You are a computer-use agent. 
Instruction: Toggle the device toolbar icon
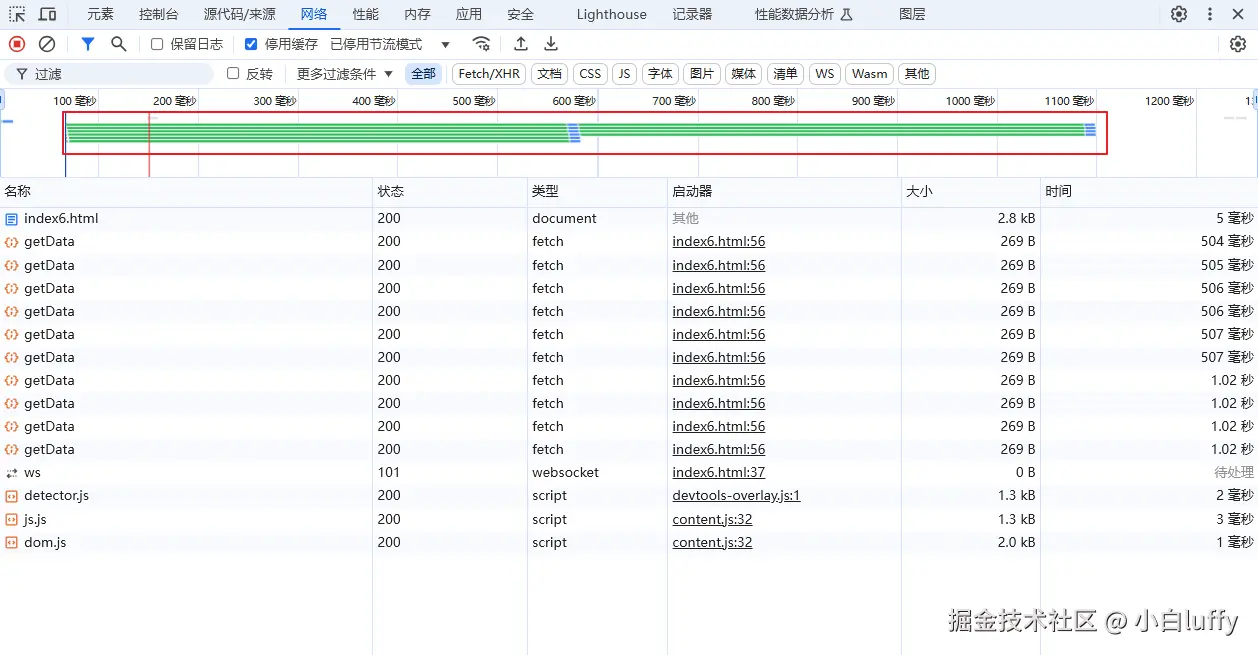click(47, 14)
